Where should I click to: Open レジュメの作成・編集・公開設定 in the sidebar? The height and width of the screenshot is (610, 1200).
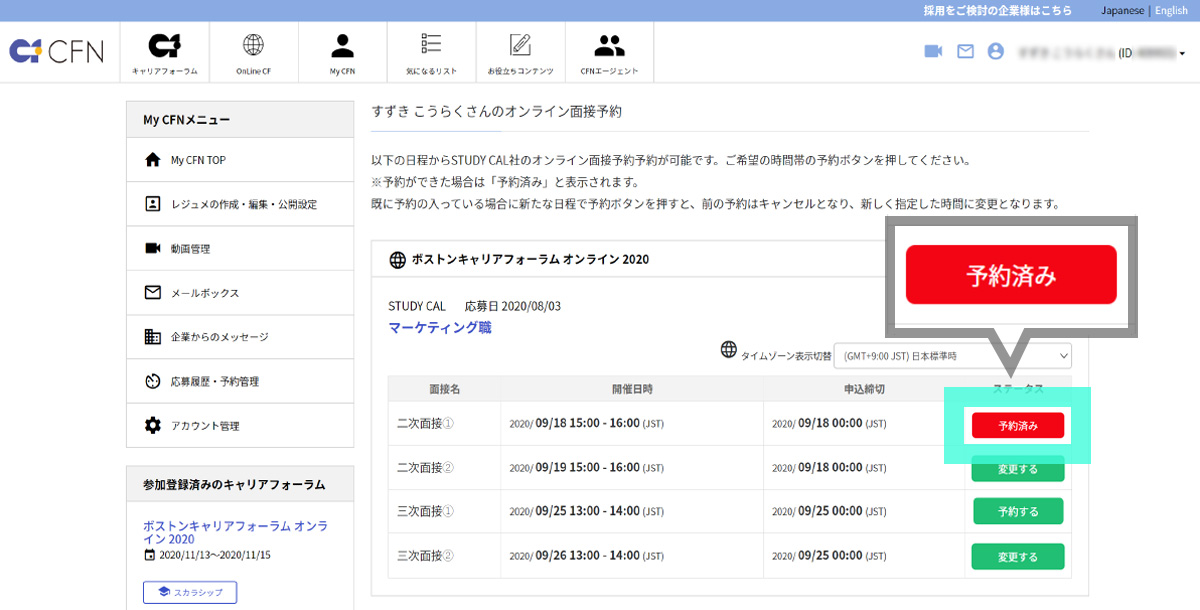[x=240, y=204]
